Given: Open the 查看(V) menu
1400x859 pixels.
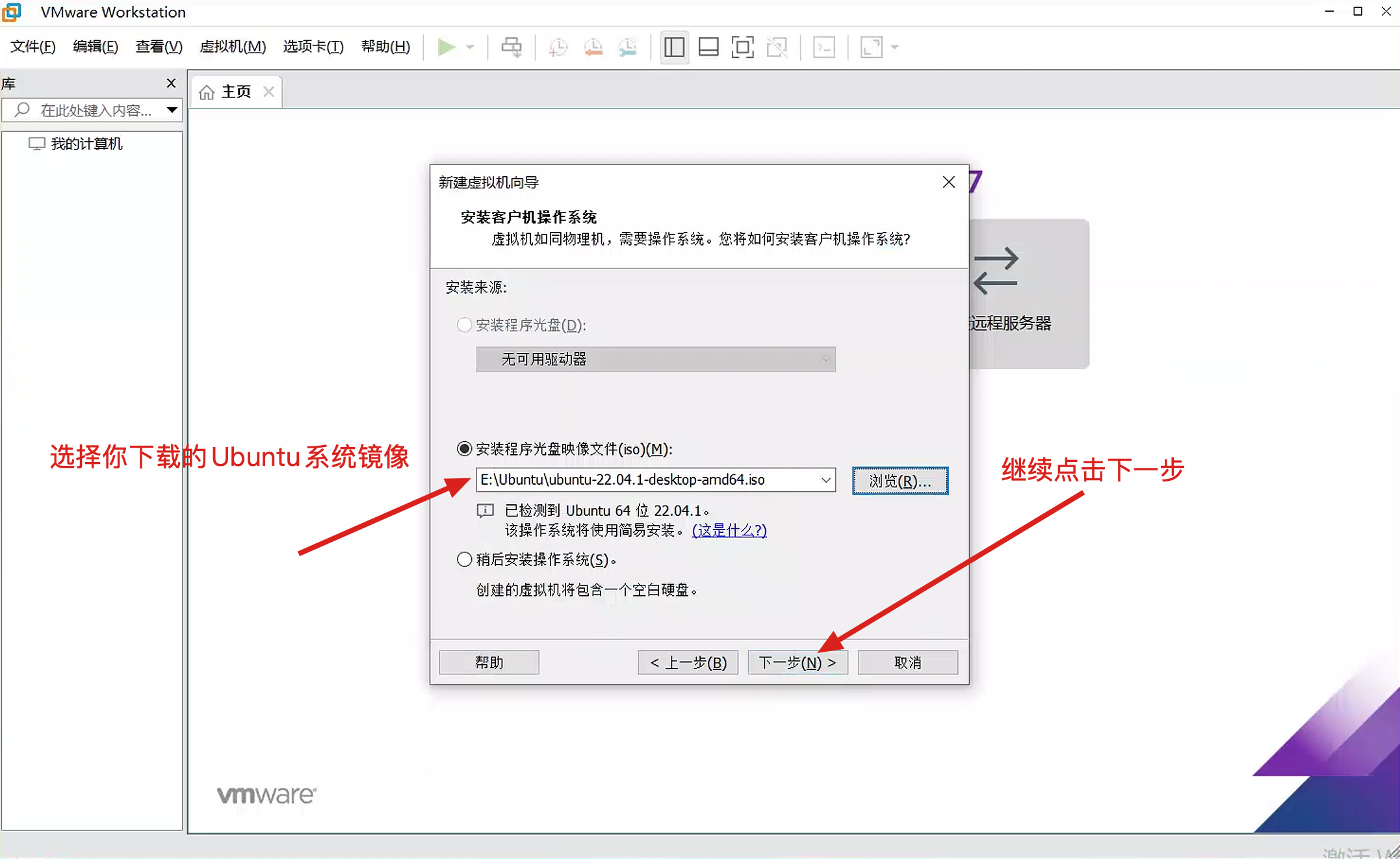Looking at the screenshot, I should tap(159, 46).
